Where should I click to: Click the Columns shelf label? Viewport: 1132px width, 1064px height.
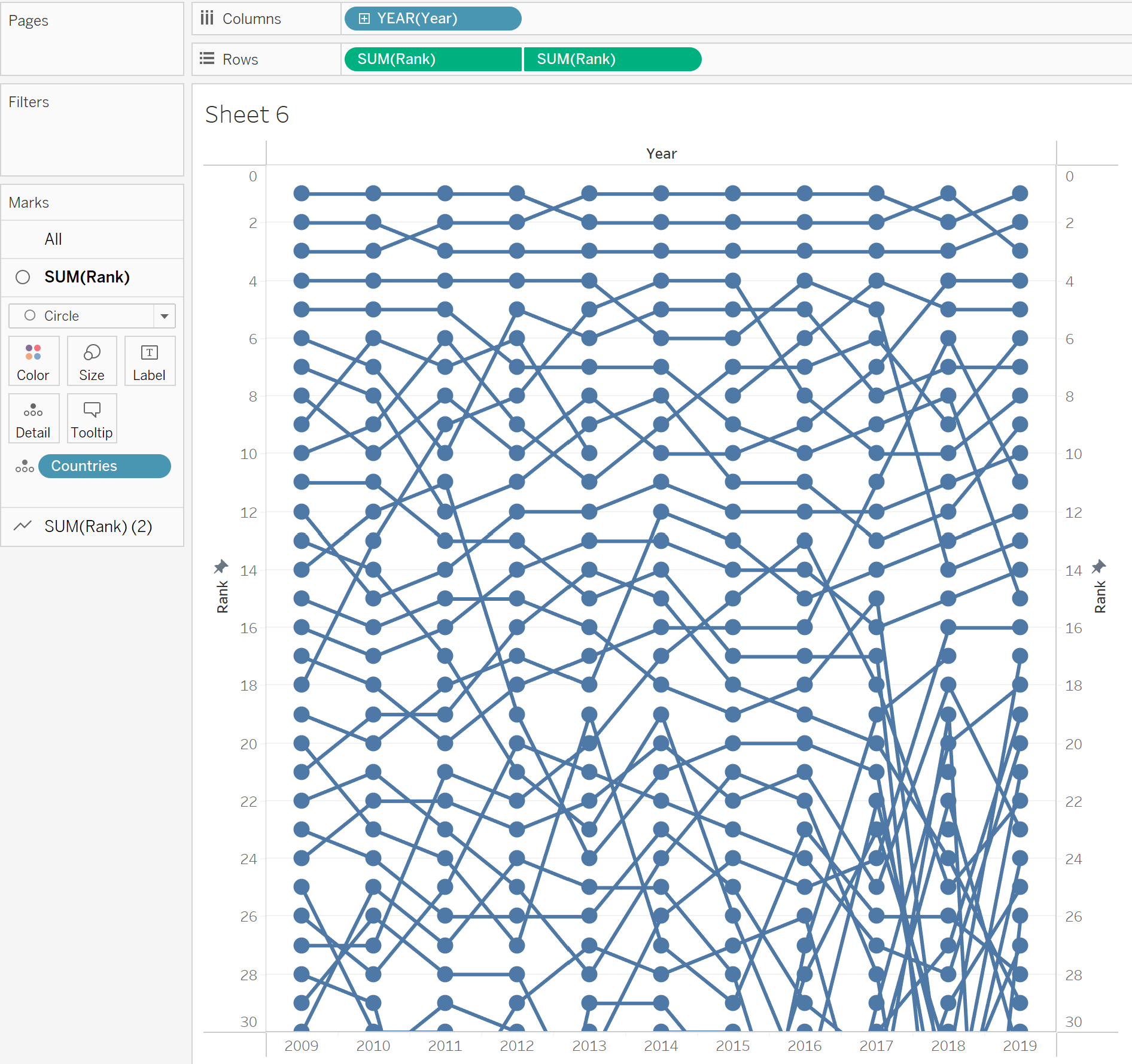(252, 19)
